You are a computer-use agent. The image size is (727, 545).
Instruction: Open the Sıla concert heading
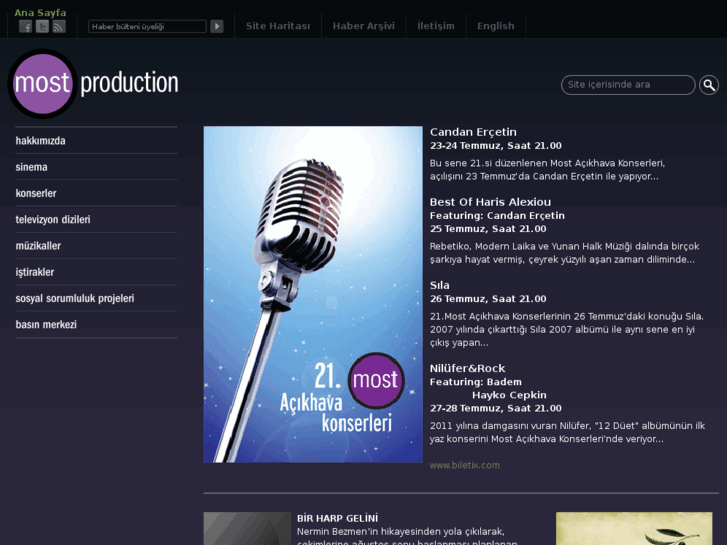440,285
